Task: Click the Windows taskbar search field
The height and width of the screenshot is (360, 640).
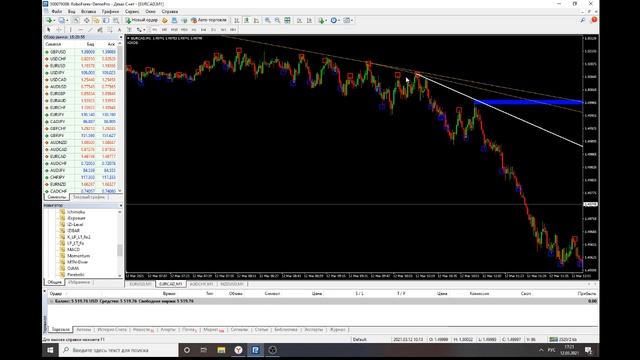Action: 119,350
